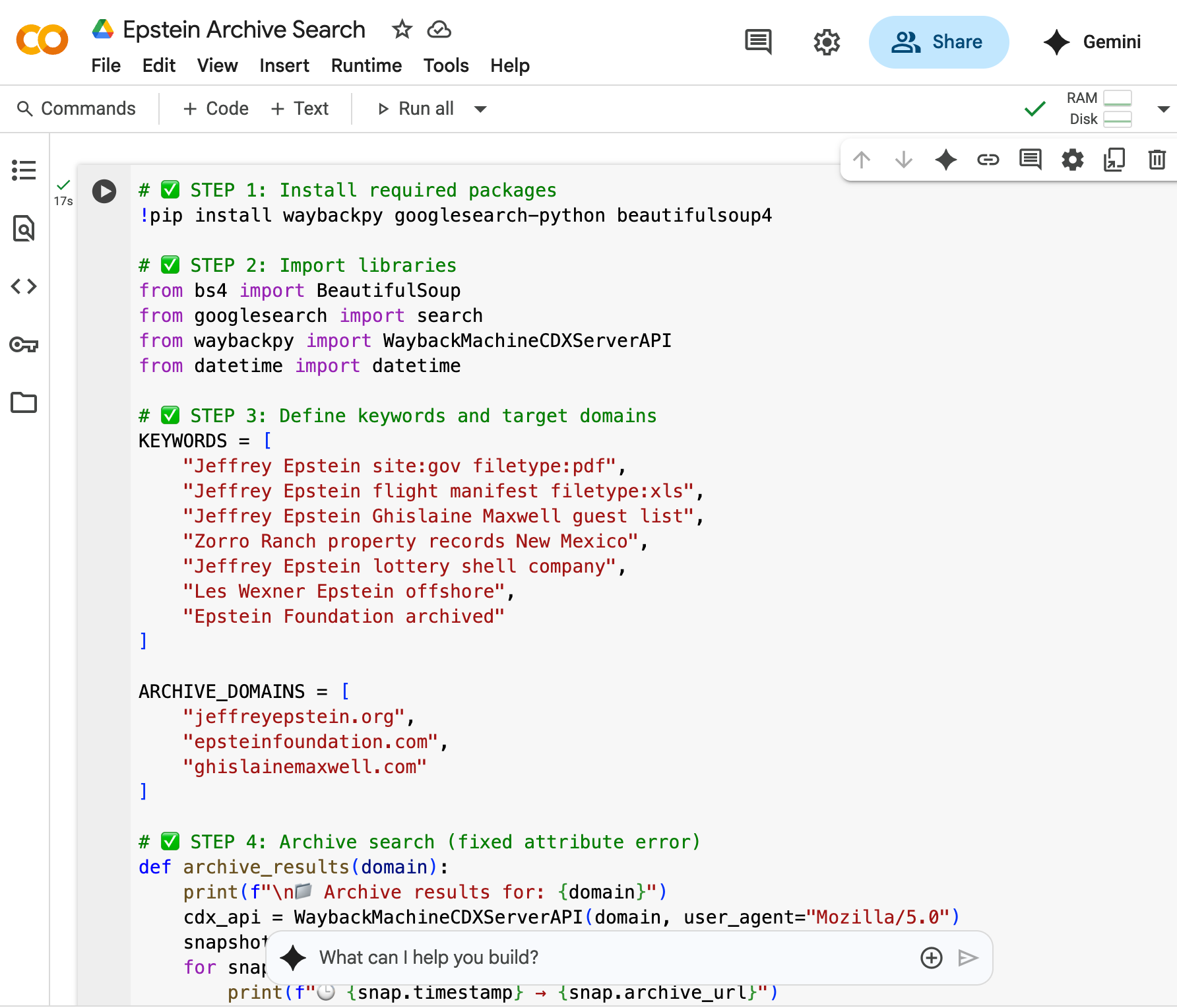
Task: Run the code cell
Action: coord(104,191)
